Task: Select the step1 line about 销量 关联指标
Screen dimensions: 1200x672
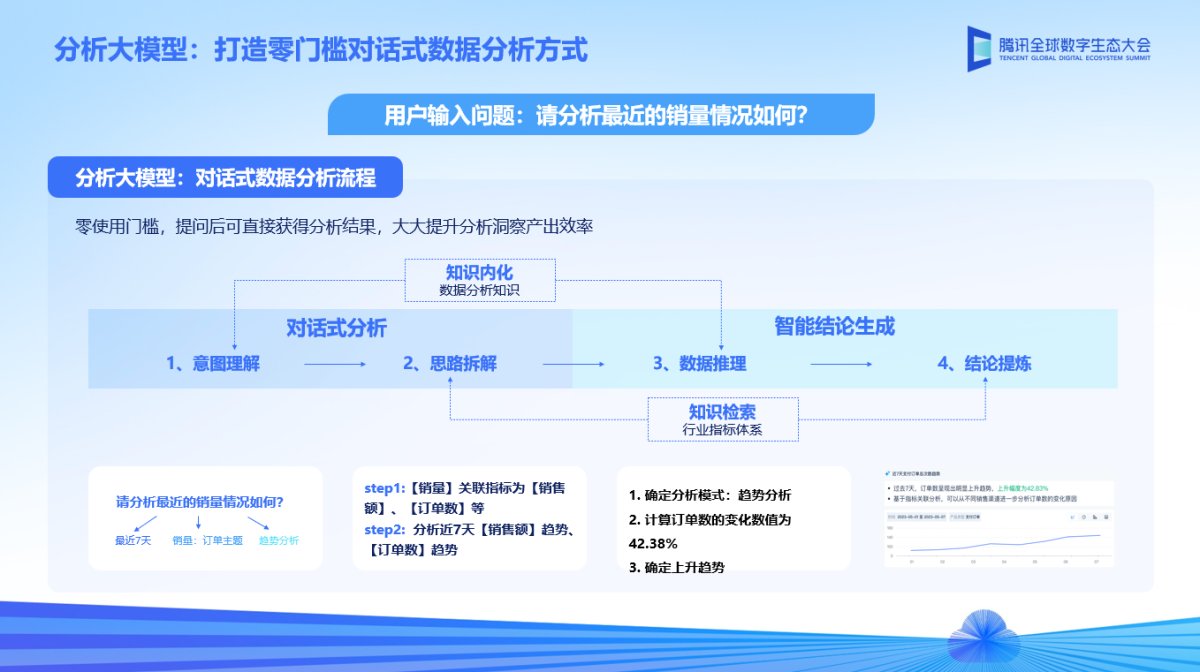Action: [x=465, y=497]
